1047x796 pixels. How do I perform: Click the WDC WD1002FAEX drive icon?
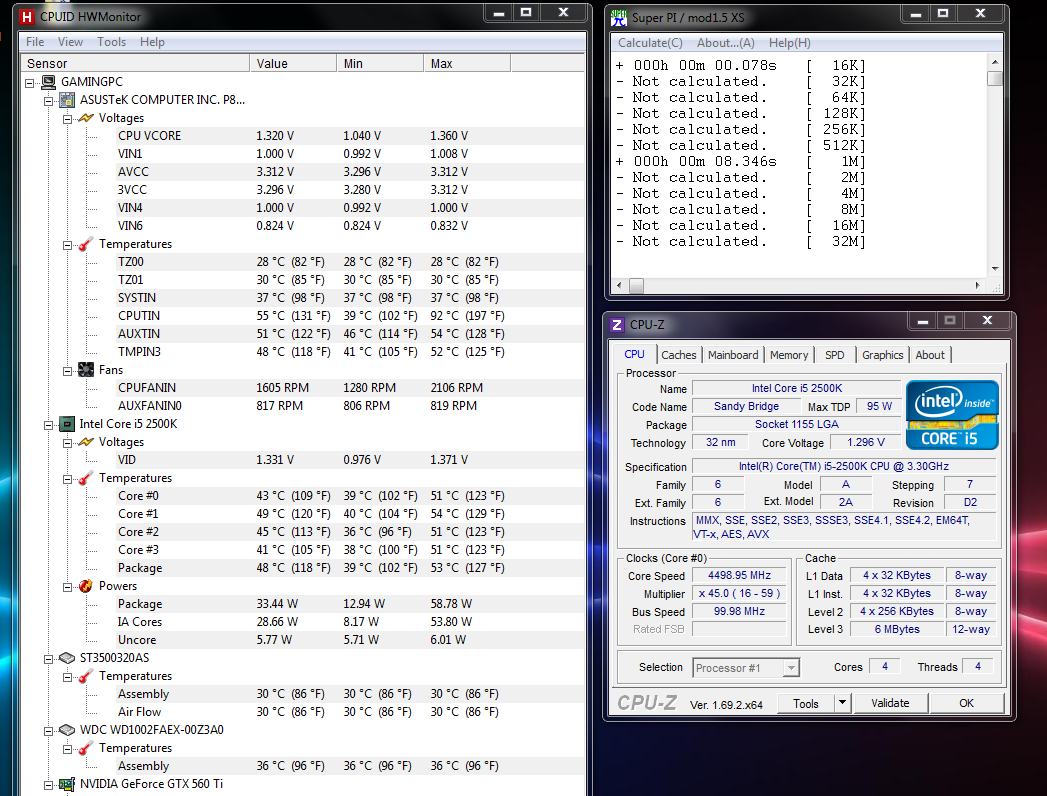coord(67,730)
